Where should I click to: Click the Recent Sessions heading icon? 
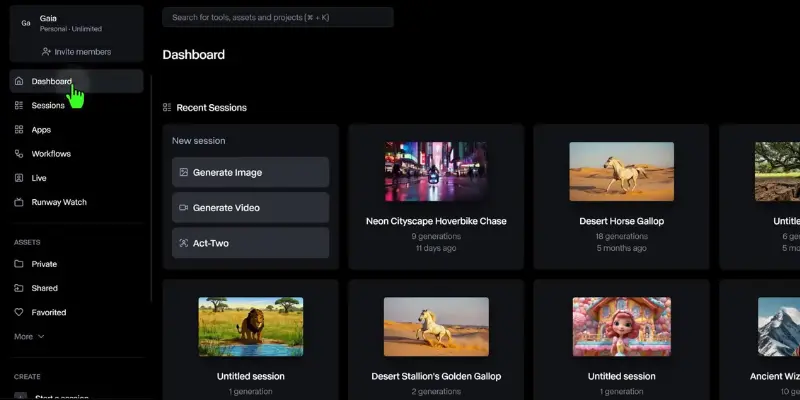167,107
